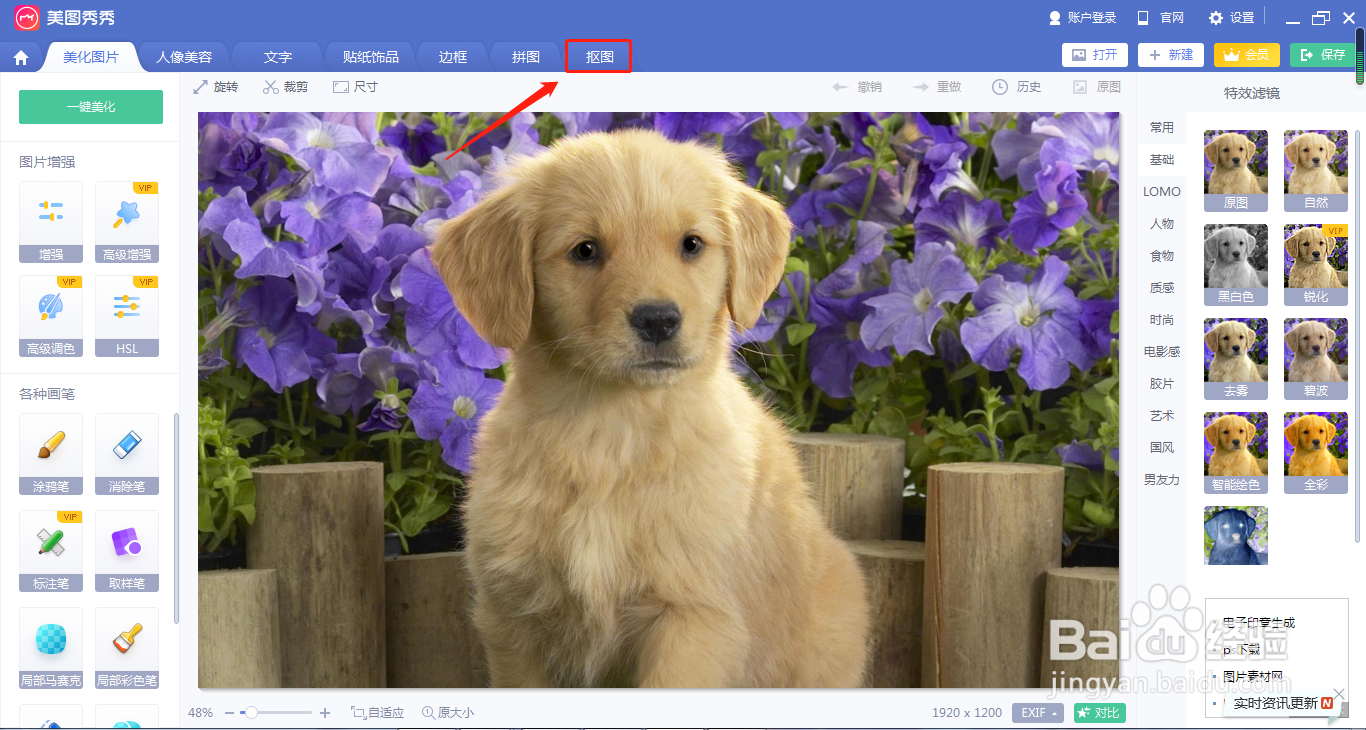
Task: Select the 标注笔 annotation pen
Action: (51, 551)
